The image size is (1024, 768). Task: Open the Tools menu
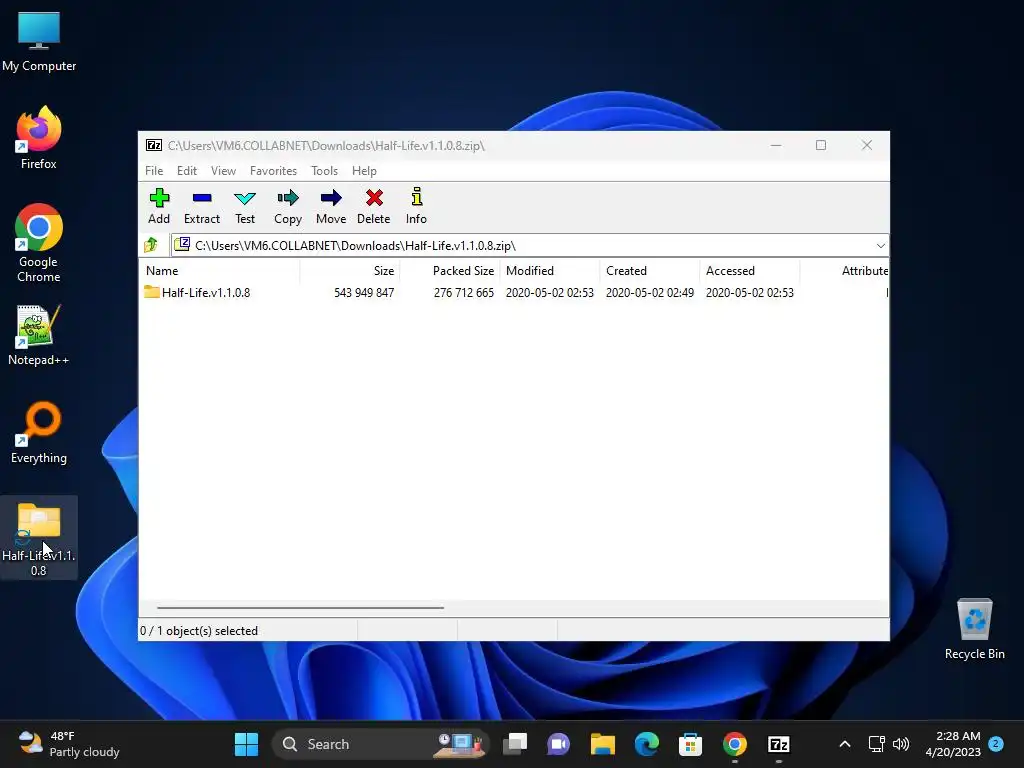click(x=324, y=170)
